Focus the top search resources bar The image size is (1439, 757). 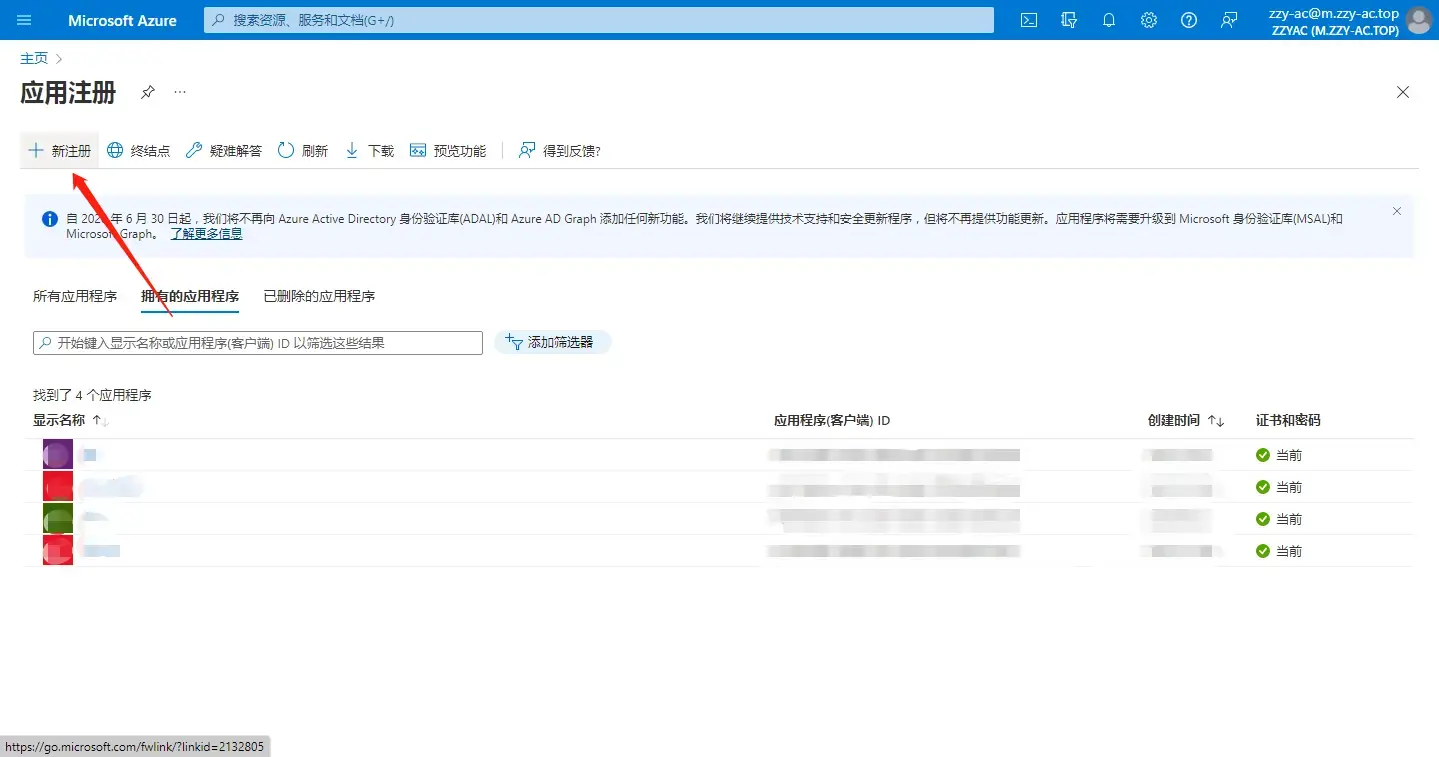599,20
